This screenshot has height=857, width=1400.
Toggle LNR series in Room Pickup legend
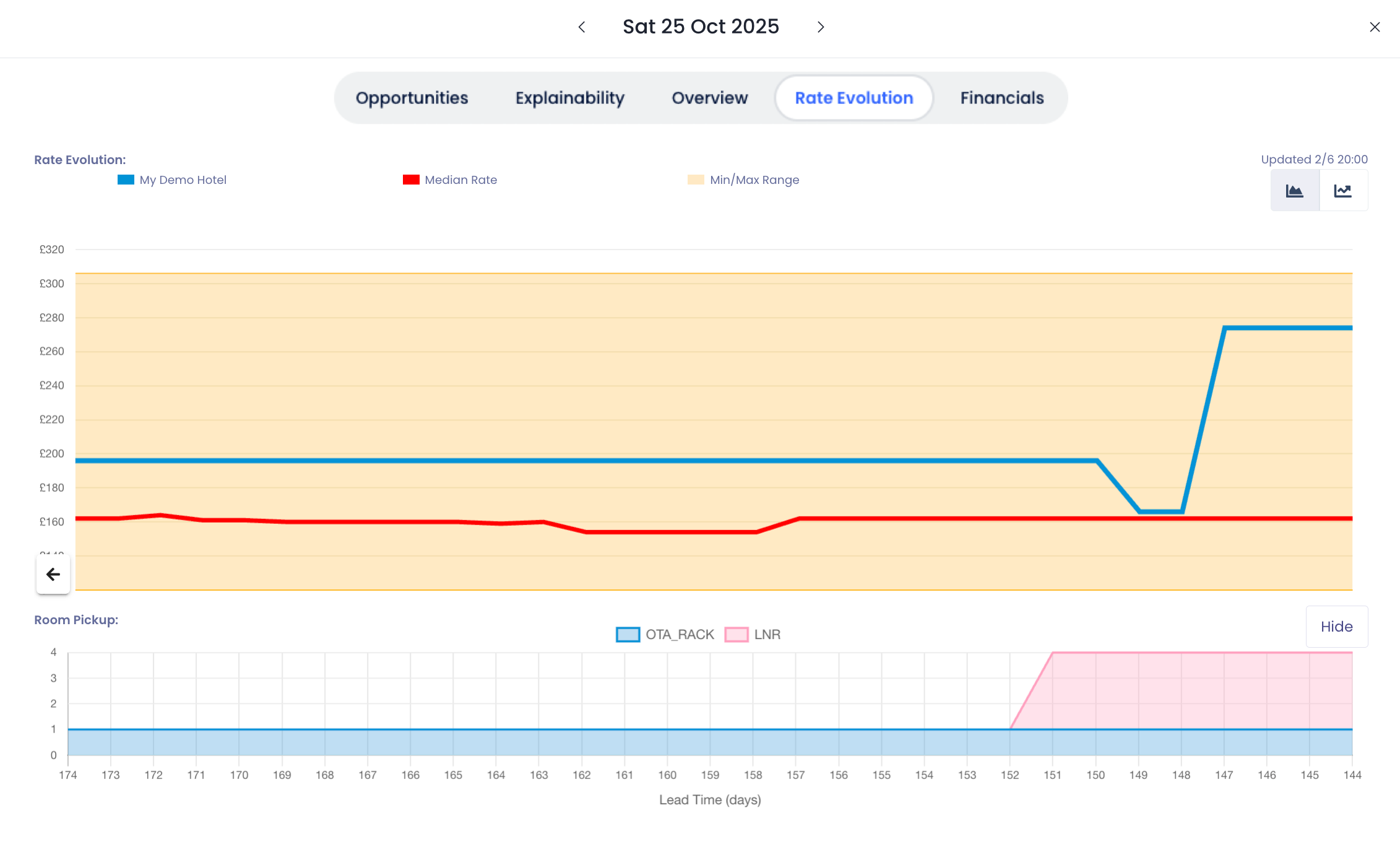(767, 635)
